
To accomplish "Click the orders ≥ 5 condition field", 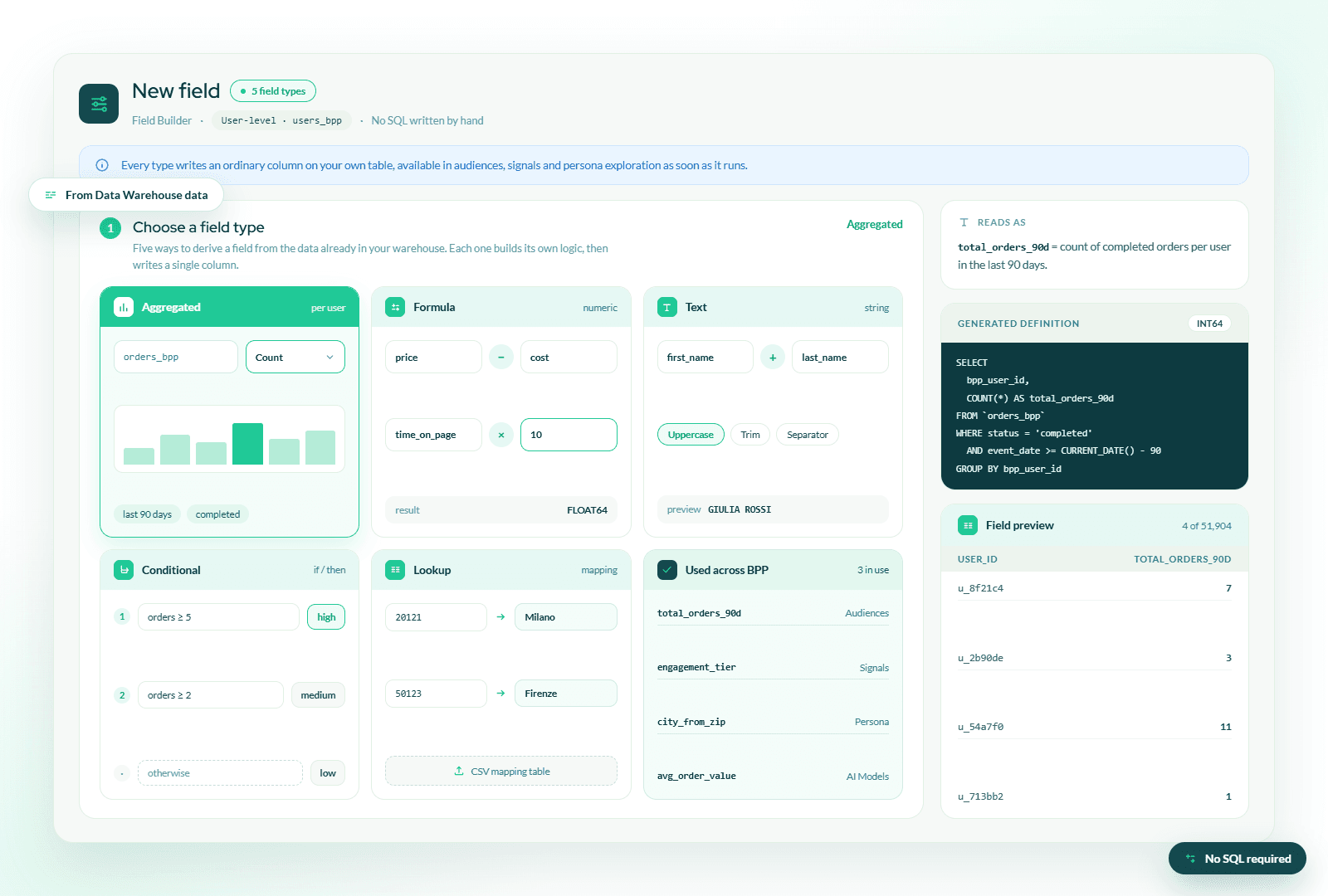I will click(x=218, y=617).
